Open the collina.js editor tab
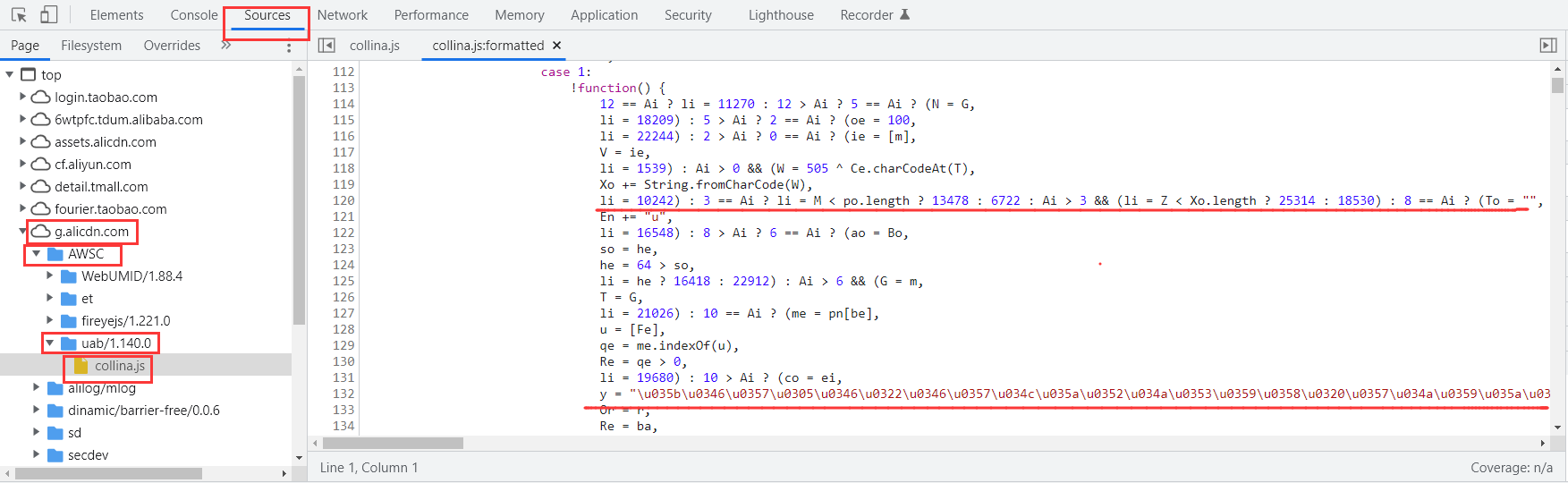Viewport: 1568px width, 483px height. pyautogui.click(x=374, y=46)
